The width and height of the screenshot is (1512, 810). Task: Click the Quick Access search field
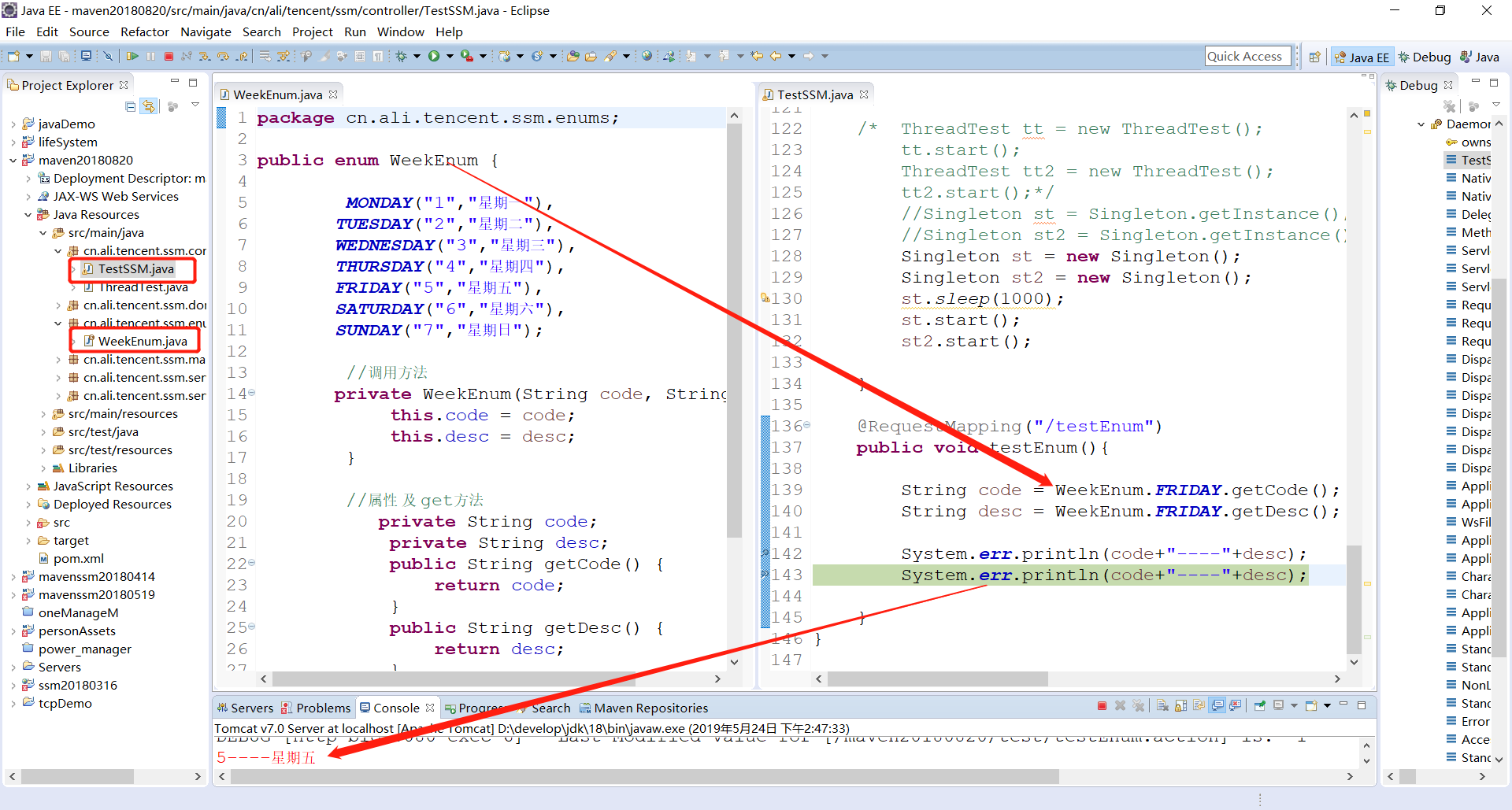1248,56
